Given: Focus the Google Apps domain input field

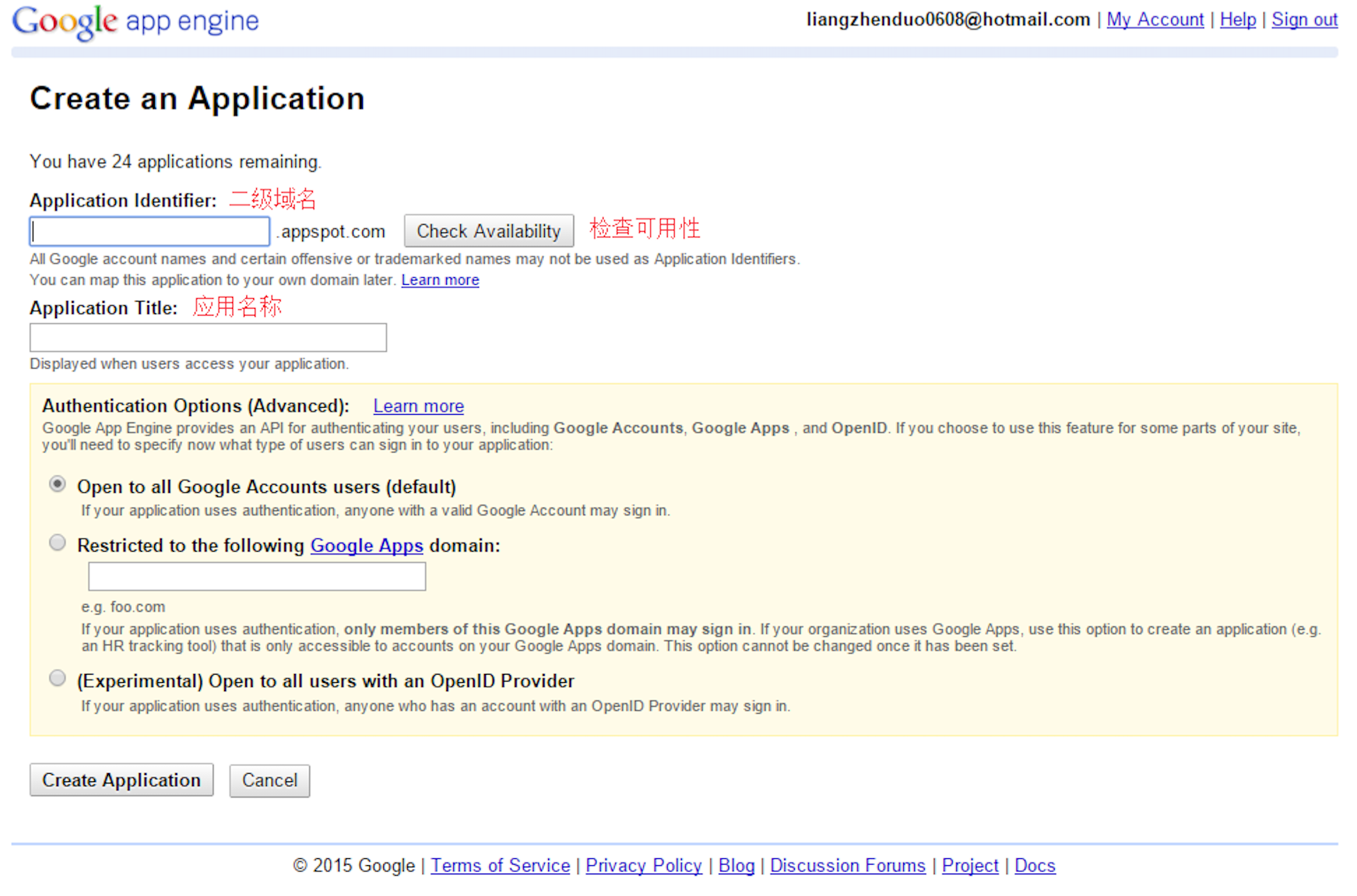Looking at the screenshot, I should pos(257,577).
